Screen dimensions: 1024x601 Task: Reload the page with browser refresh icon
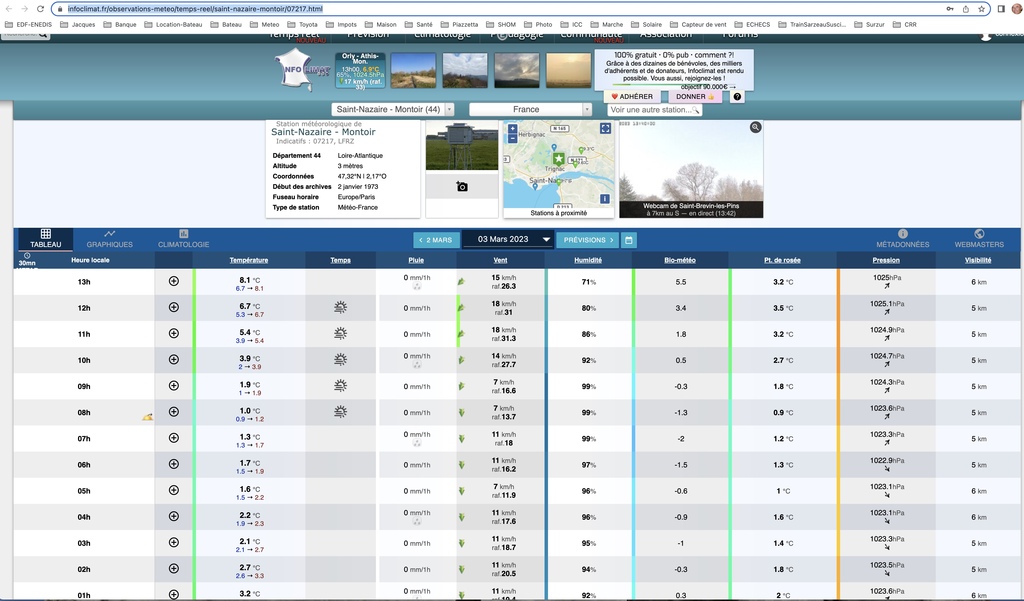[40, 9]
